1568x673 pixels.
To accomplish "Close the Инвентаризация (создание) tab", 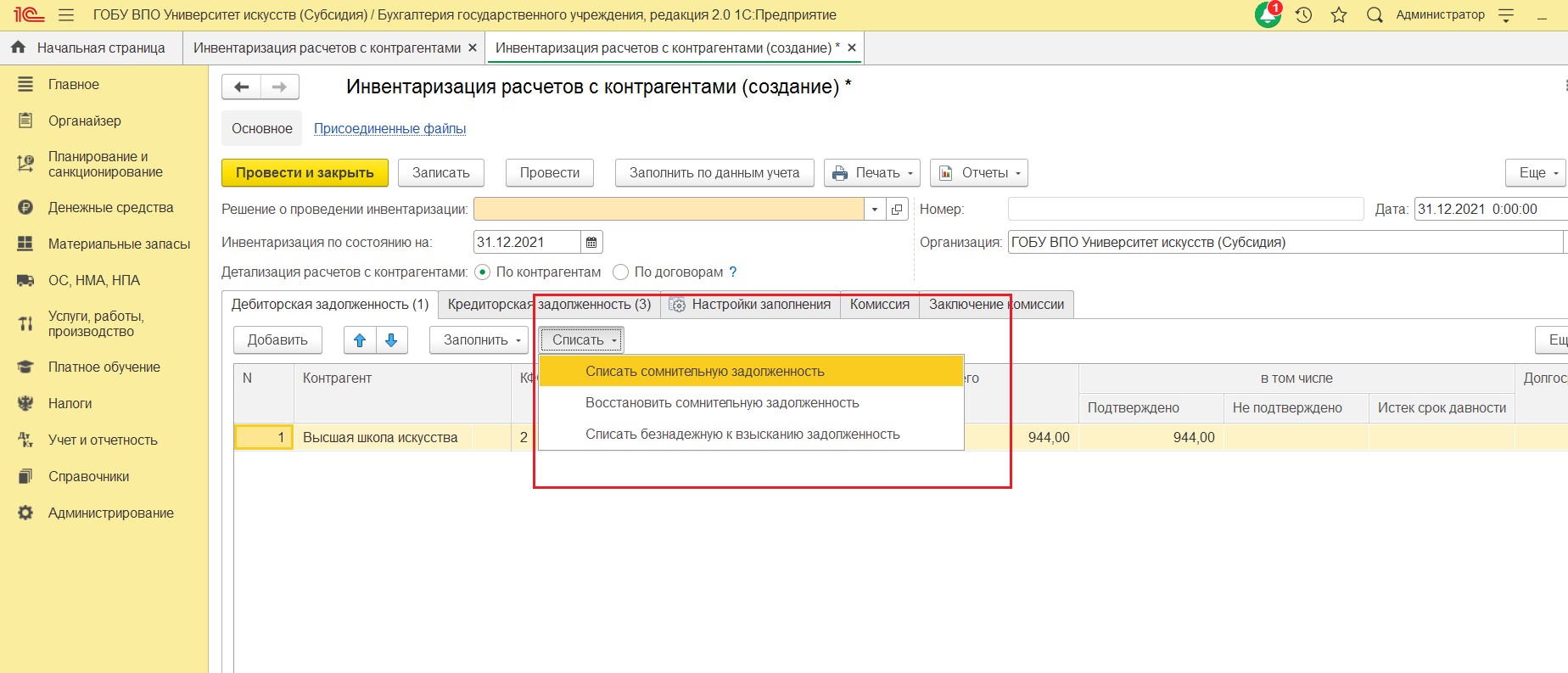I will point(852,48).
